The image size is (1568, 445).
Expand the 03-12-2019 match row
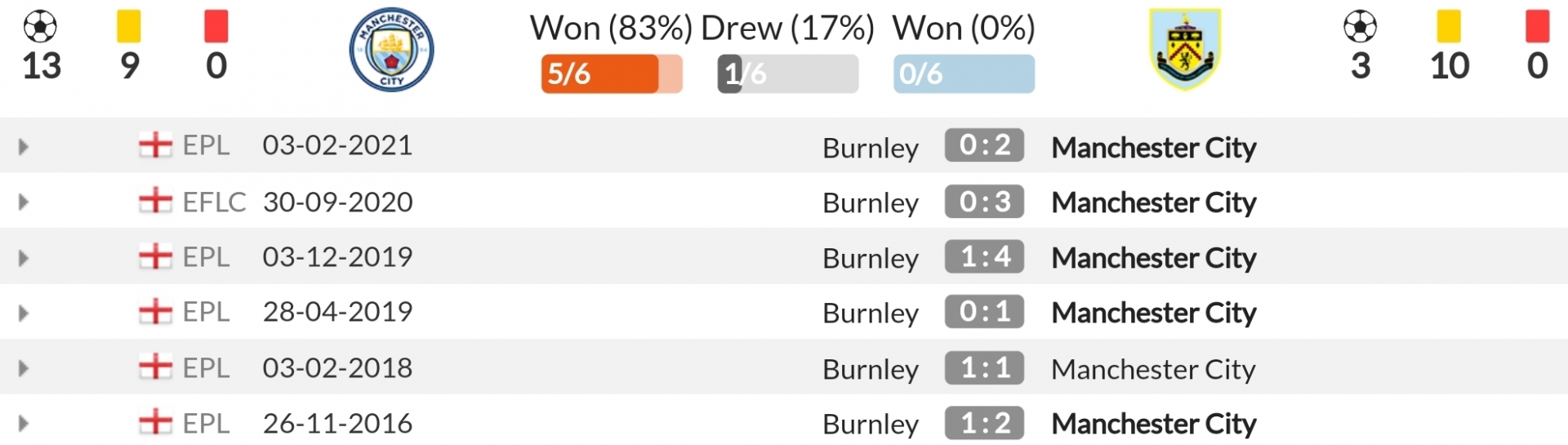[23, 258]
